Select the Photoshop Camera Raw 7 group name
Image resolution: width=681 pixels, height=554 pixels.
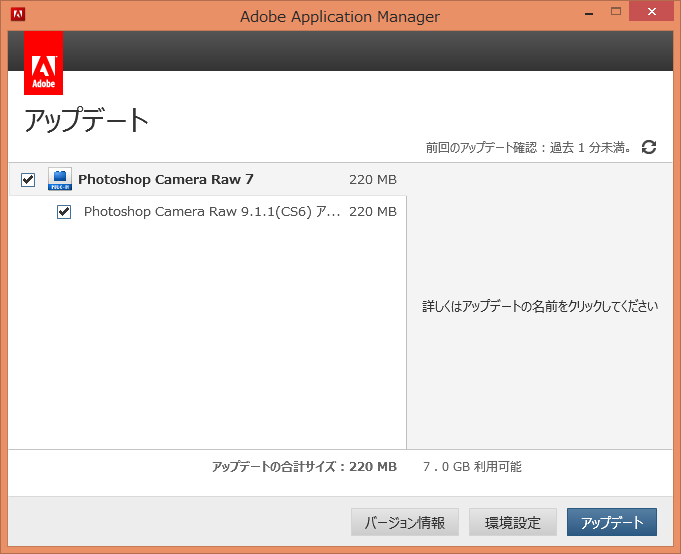pos(166,180)
